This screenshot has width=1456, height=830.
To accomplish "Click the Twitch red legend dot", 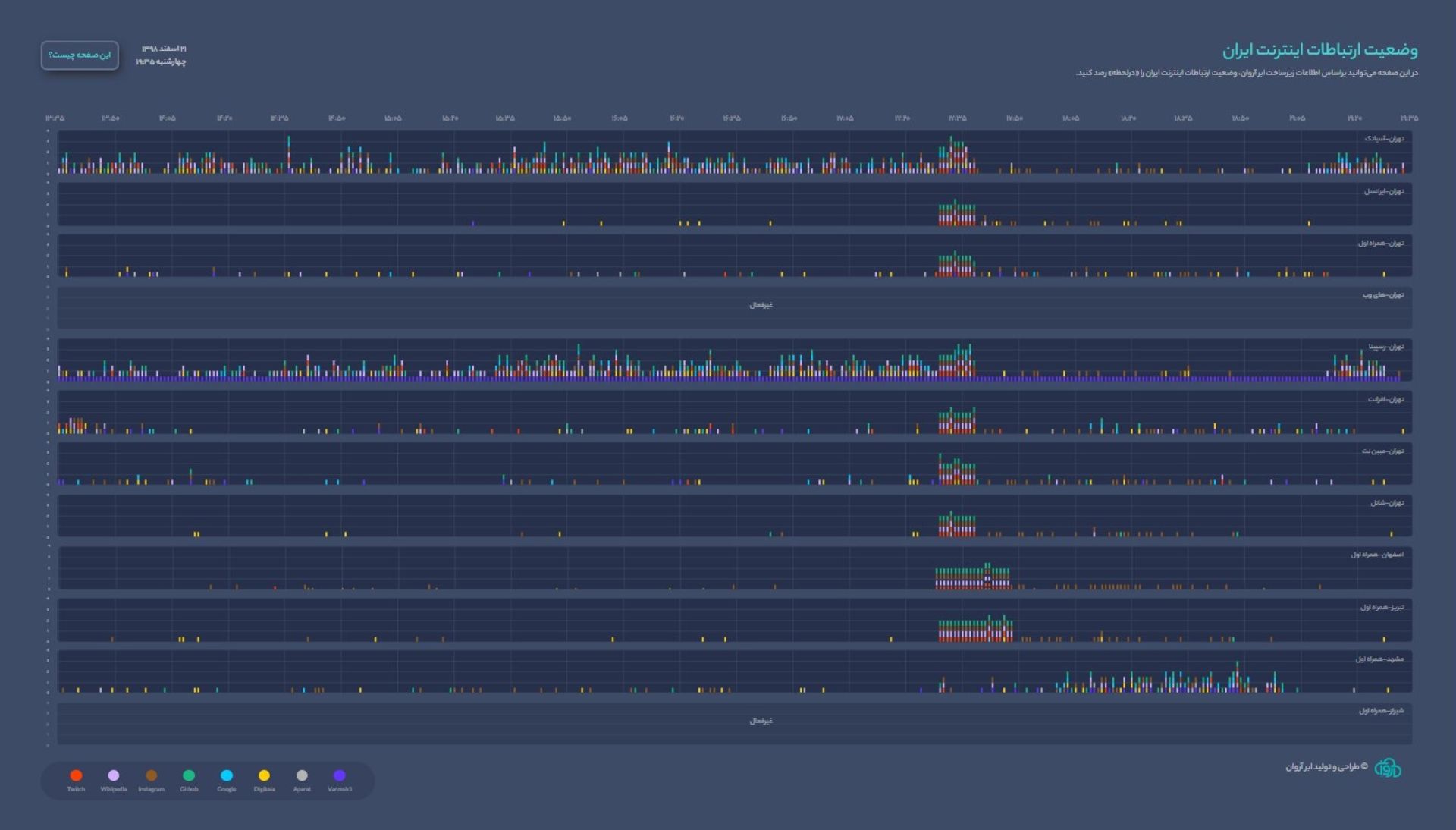I will (x=76, y=775).
